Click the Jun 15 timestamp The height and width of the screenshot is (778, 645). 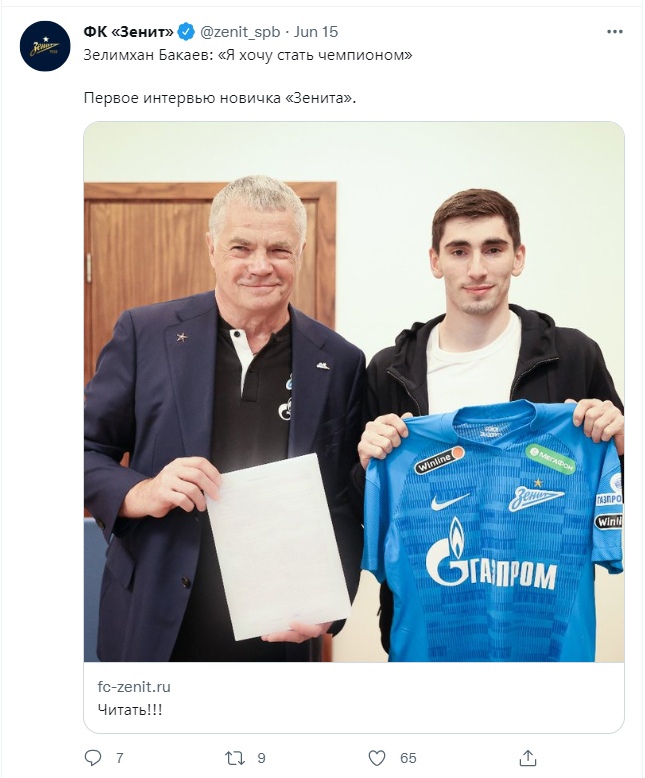pyautogui.click(x=316, y=32)
